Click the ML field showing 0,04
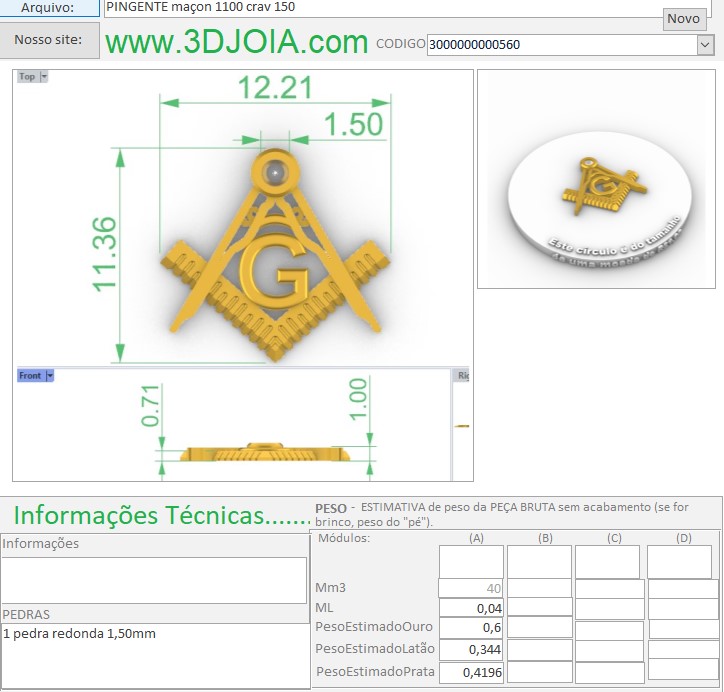 coord(471,608)
